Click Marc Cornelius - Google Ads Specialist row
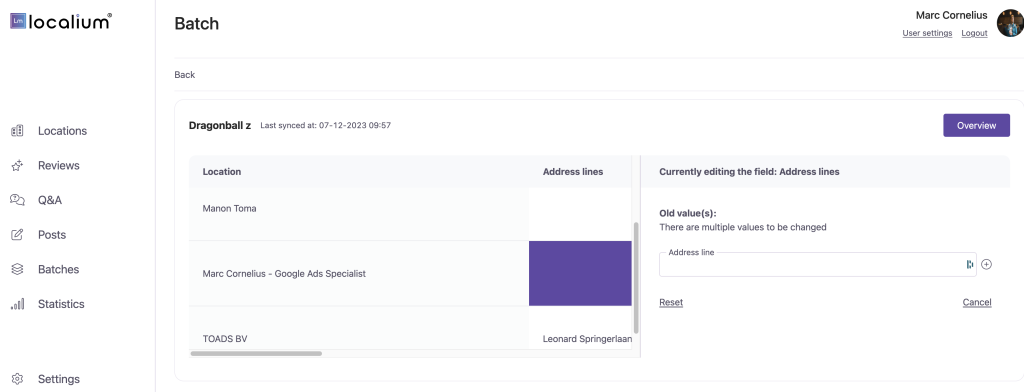This screenshot has height=392, width=1024. tap(359, 273)
